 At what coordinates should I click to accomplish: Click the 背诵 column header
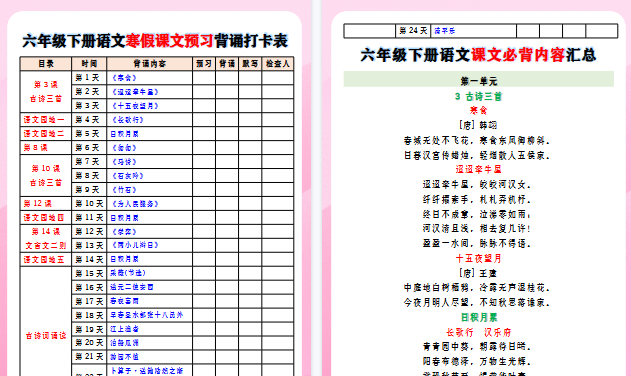click(227, 64)
